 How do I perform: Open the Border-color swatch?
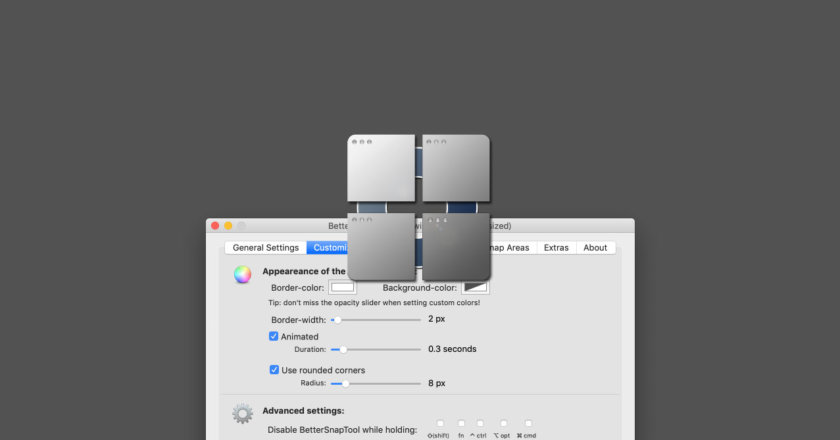pyautogui.click(x=342, y=288)
